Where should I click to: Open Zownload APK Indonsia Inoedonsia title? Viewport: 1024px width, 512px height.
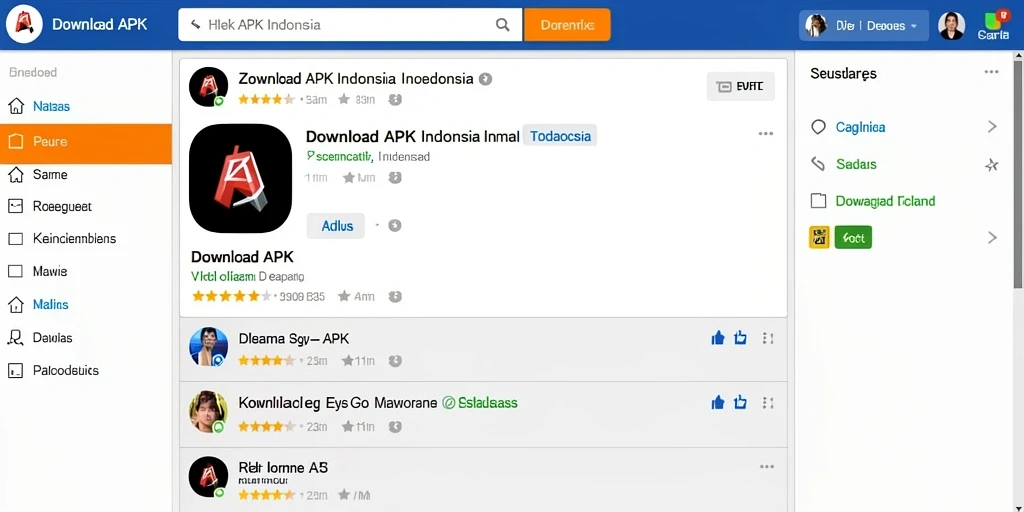(356, 79)
